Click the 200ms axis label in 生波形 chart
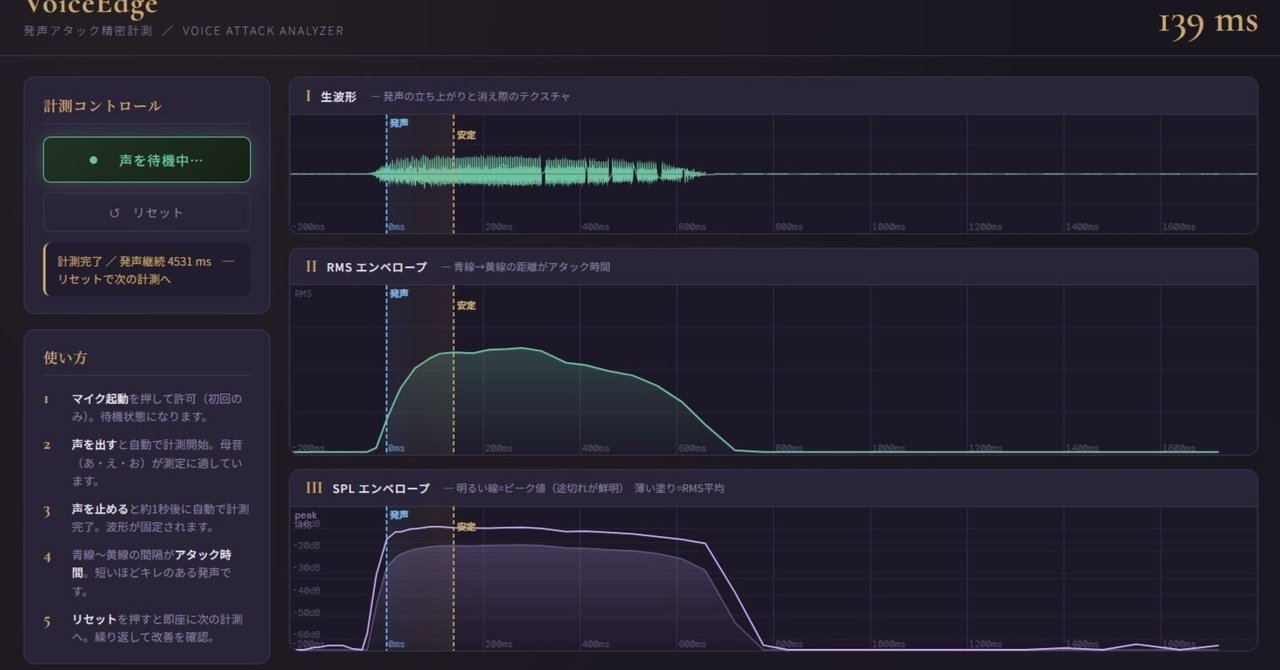Image resolution: width=1280 pixels, height=670 pixels. coord(498,227)
